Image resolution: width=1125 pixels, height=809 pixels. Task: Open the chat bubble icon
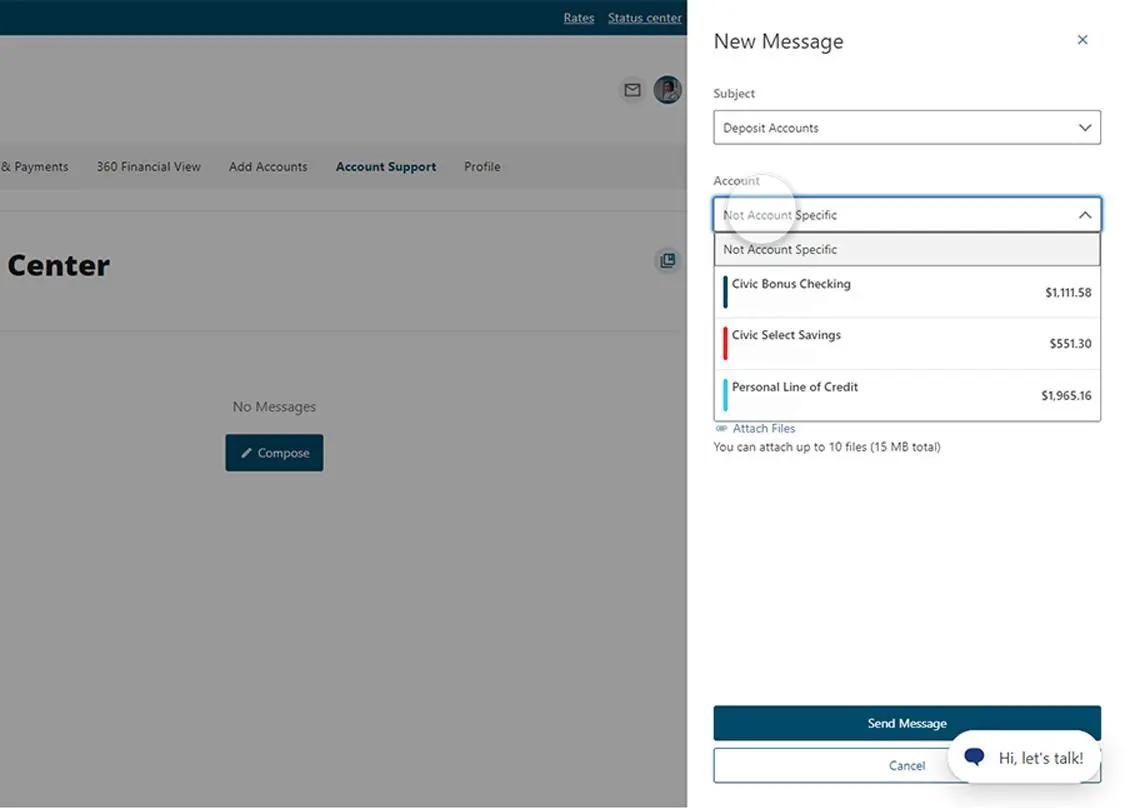point(974,757)
